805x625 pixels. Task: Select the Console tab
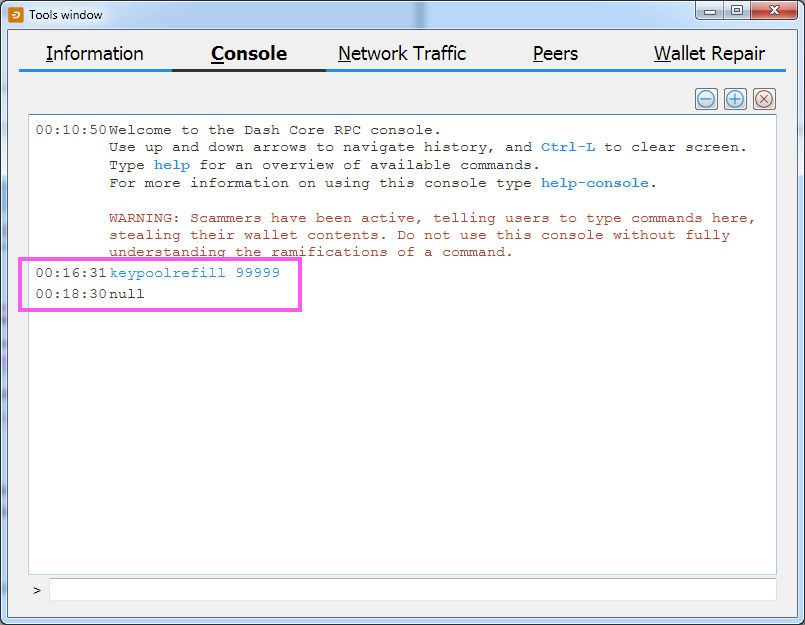coord(249,53)
